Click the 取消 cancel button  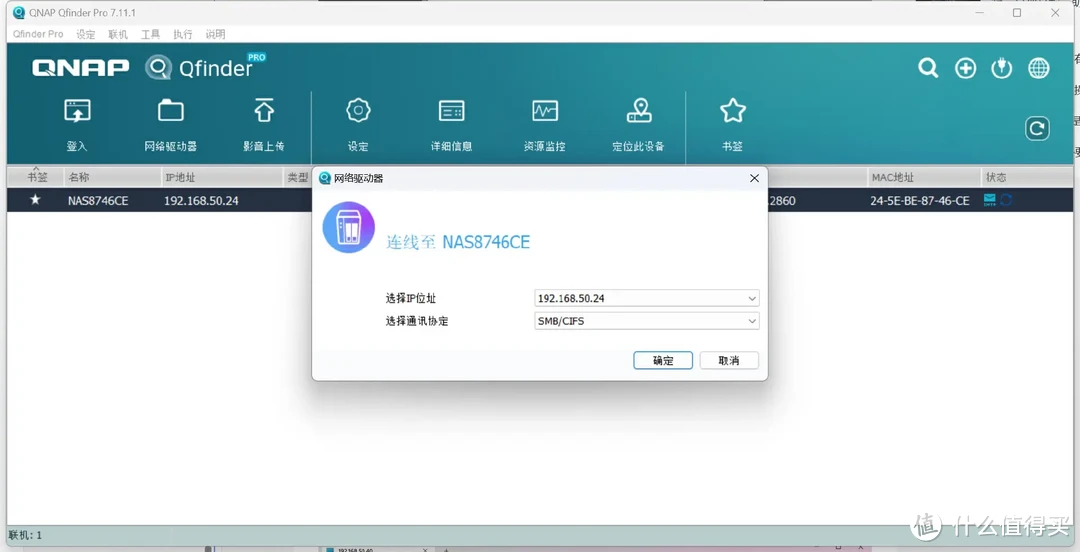pos(729,360)
